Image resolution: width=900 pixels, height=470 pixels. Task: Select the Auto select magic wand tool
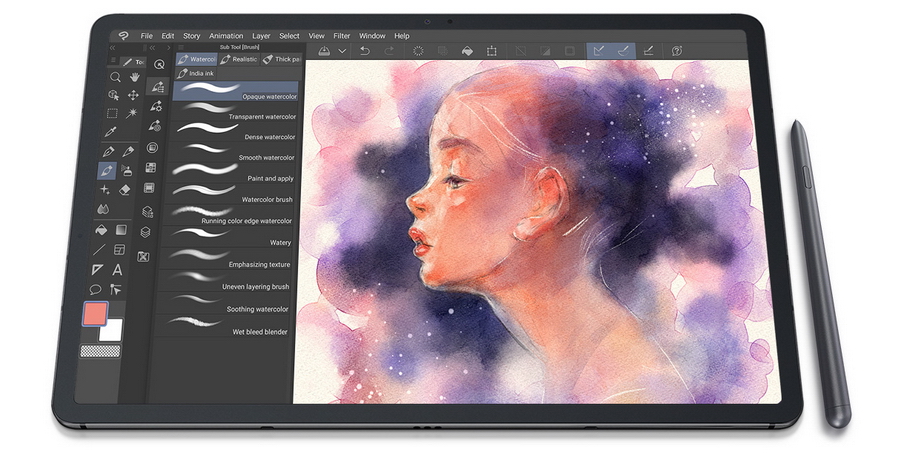pyautogui.click(x=132, y=113)
